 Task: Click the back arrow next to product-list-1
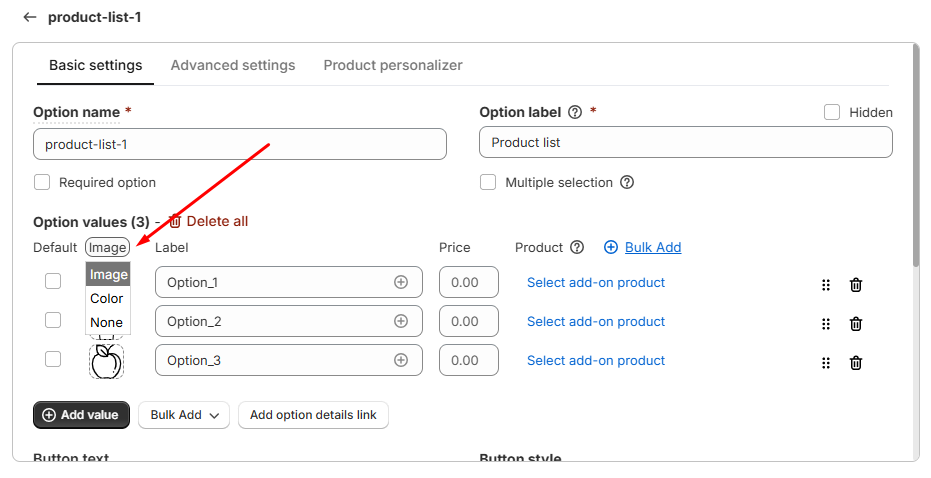30,17
